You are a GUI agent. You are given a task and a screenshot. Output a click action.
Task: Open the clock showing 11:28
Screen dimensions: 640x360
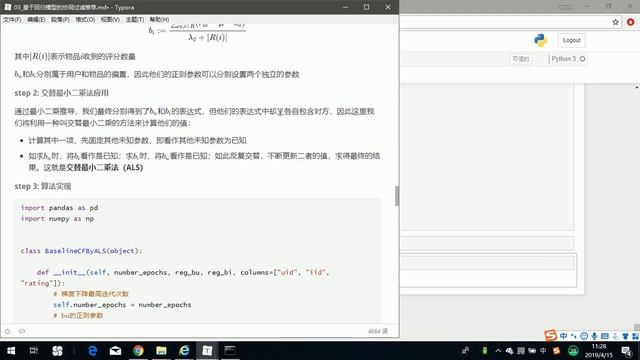599,351
